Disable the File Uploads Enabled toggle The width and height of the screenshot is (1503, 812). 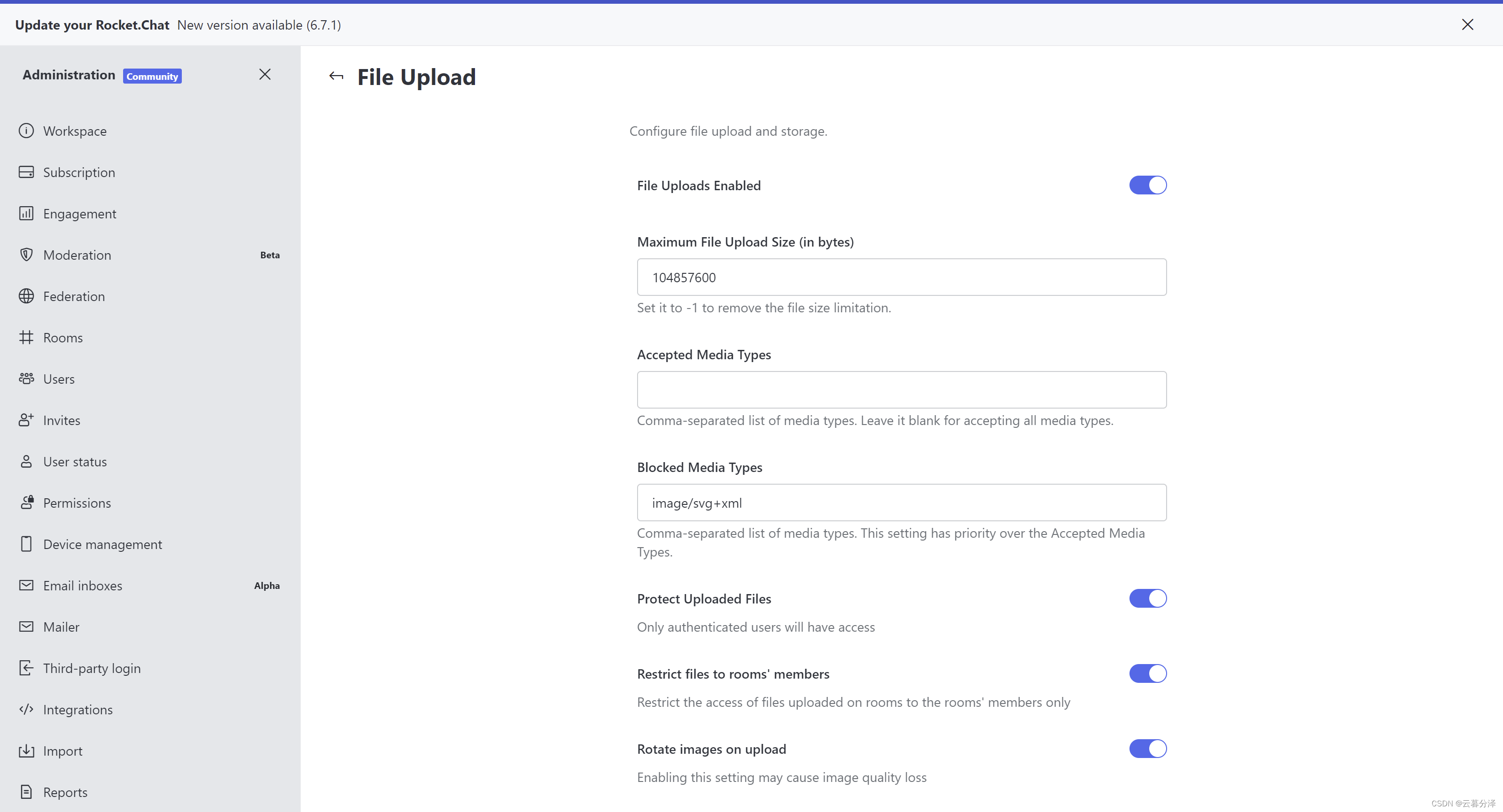1147,186
